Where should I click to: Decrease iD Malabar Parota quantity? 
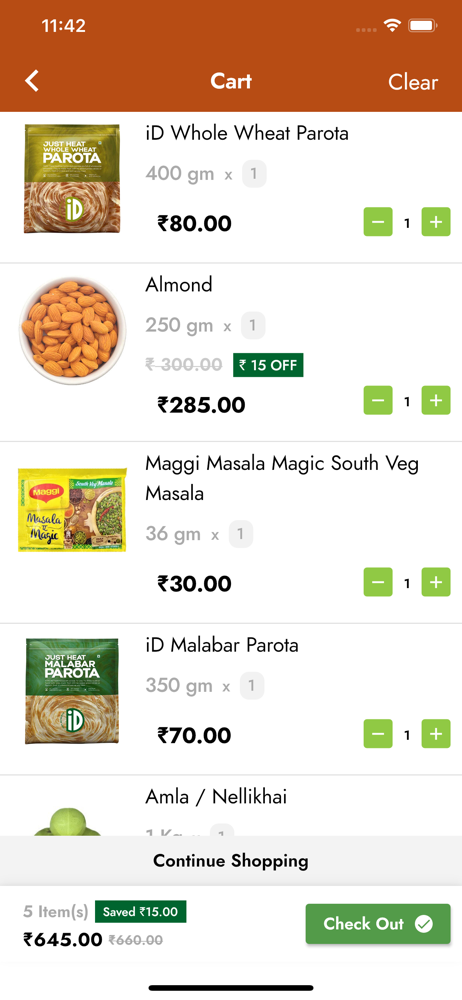click(x=378, y=734)
